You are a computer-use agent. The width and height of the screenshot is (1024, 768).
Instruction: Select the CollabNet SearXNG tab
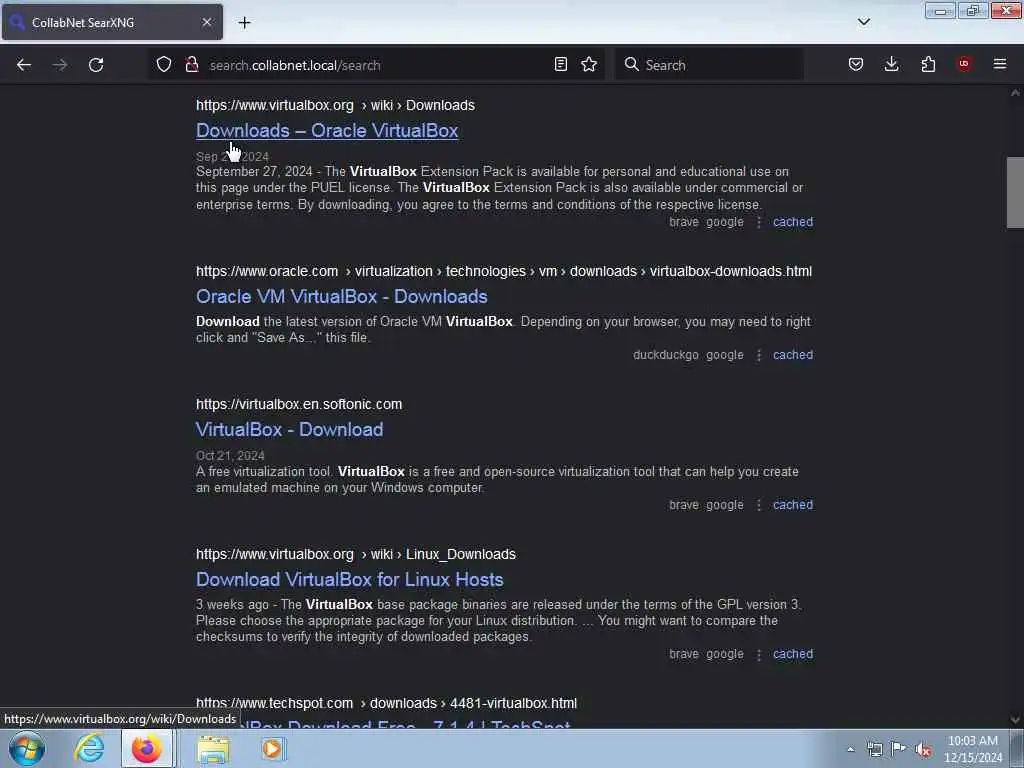click(112, 22)
